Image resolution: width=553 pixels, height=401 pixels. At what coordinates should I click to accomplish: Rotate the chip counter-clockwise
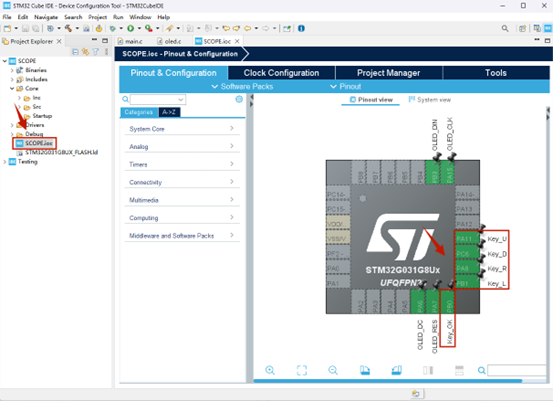coord(396,370)
